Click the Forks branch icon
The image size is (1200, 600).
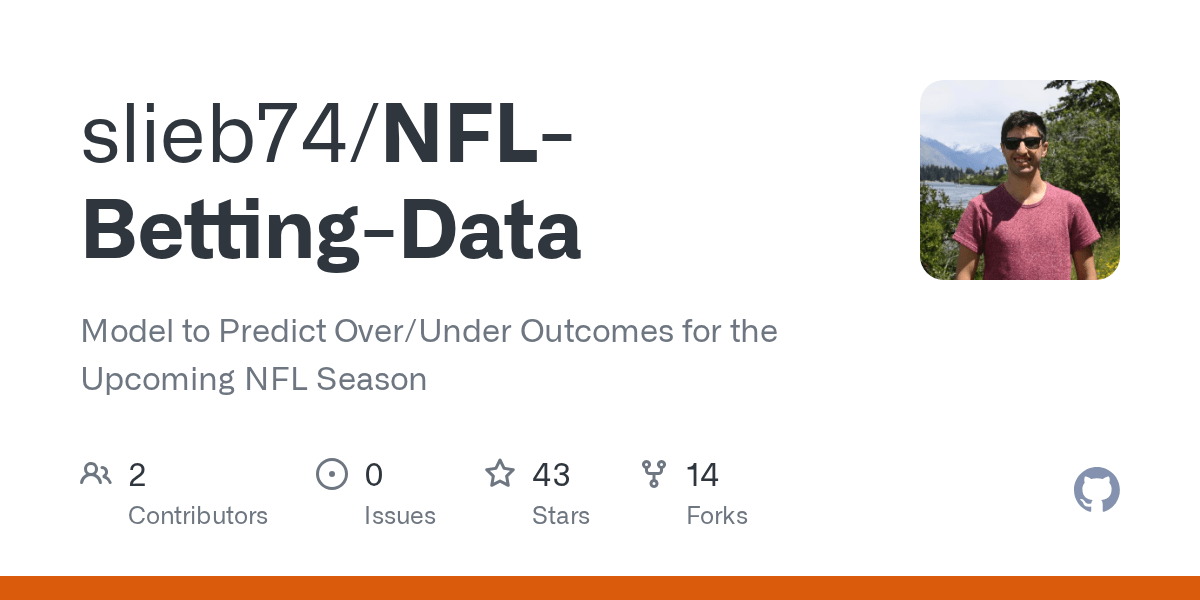(654, 474)
